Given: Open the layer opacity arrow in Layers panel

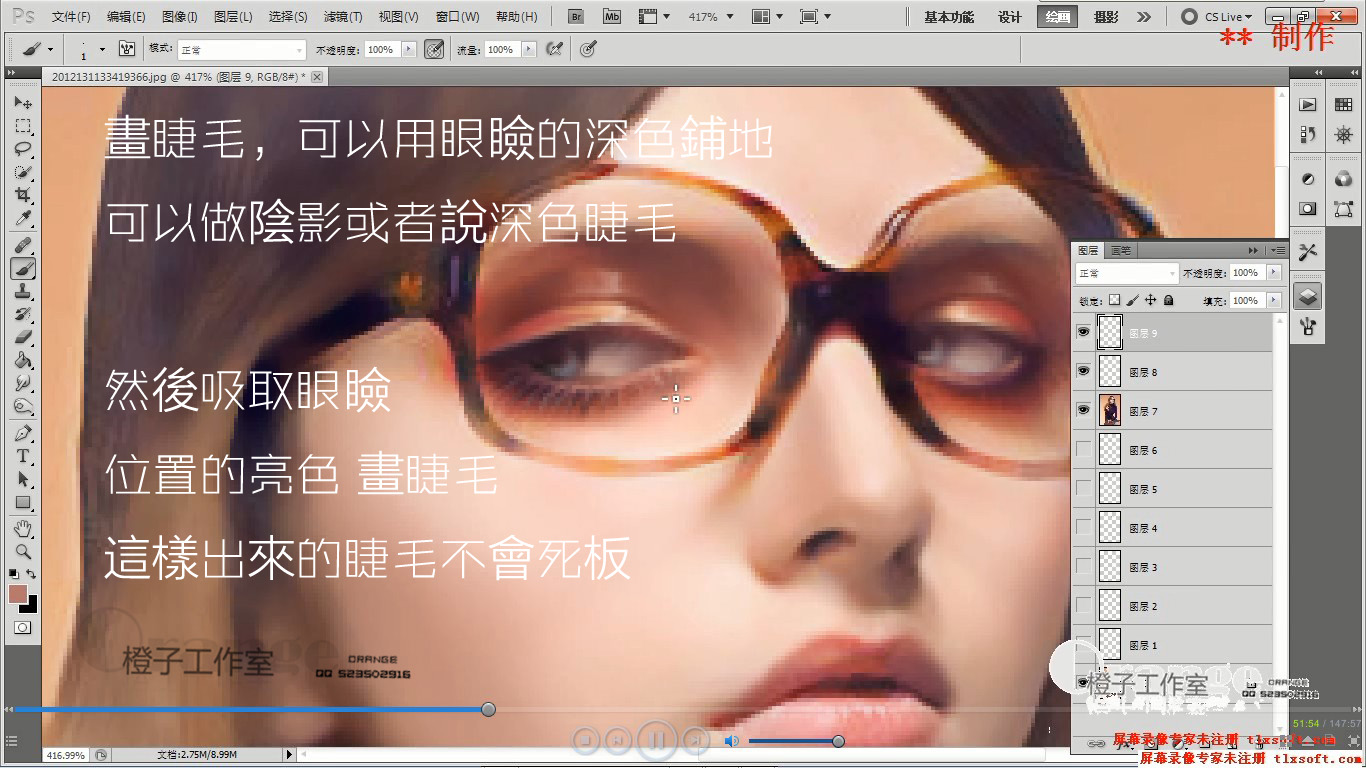Looking at the screenshot, I should [1274, 273].
